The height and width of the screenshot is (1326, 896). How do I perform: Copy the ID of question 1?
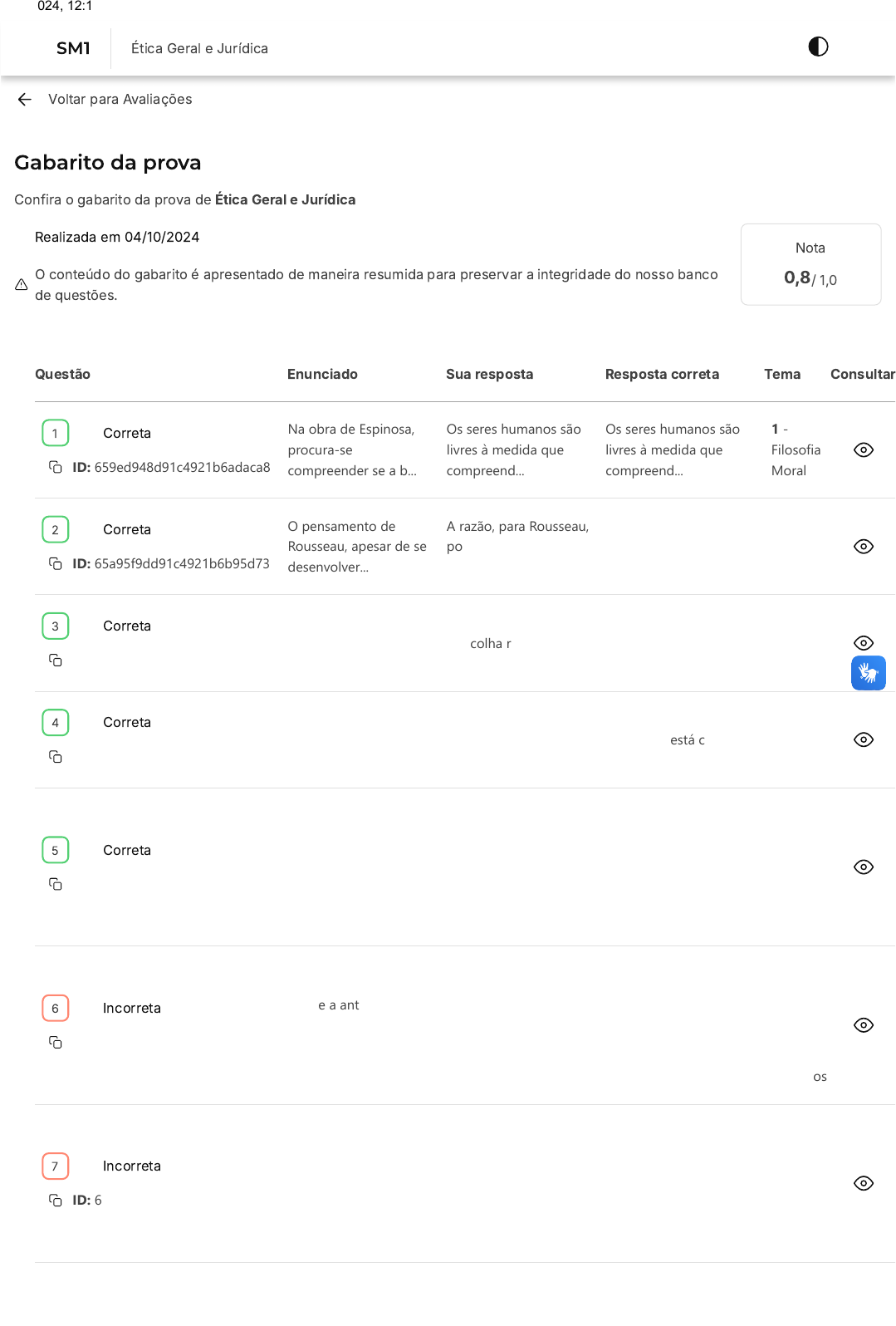pos(56,467)
